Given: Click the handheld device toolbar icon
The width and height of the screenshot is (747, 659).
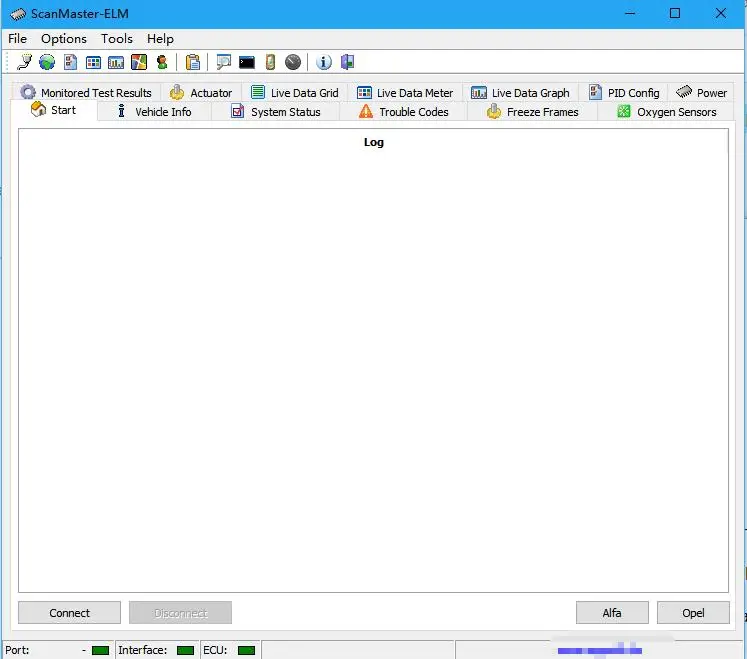Looking at the screenshot, I should point(270,62).
